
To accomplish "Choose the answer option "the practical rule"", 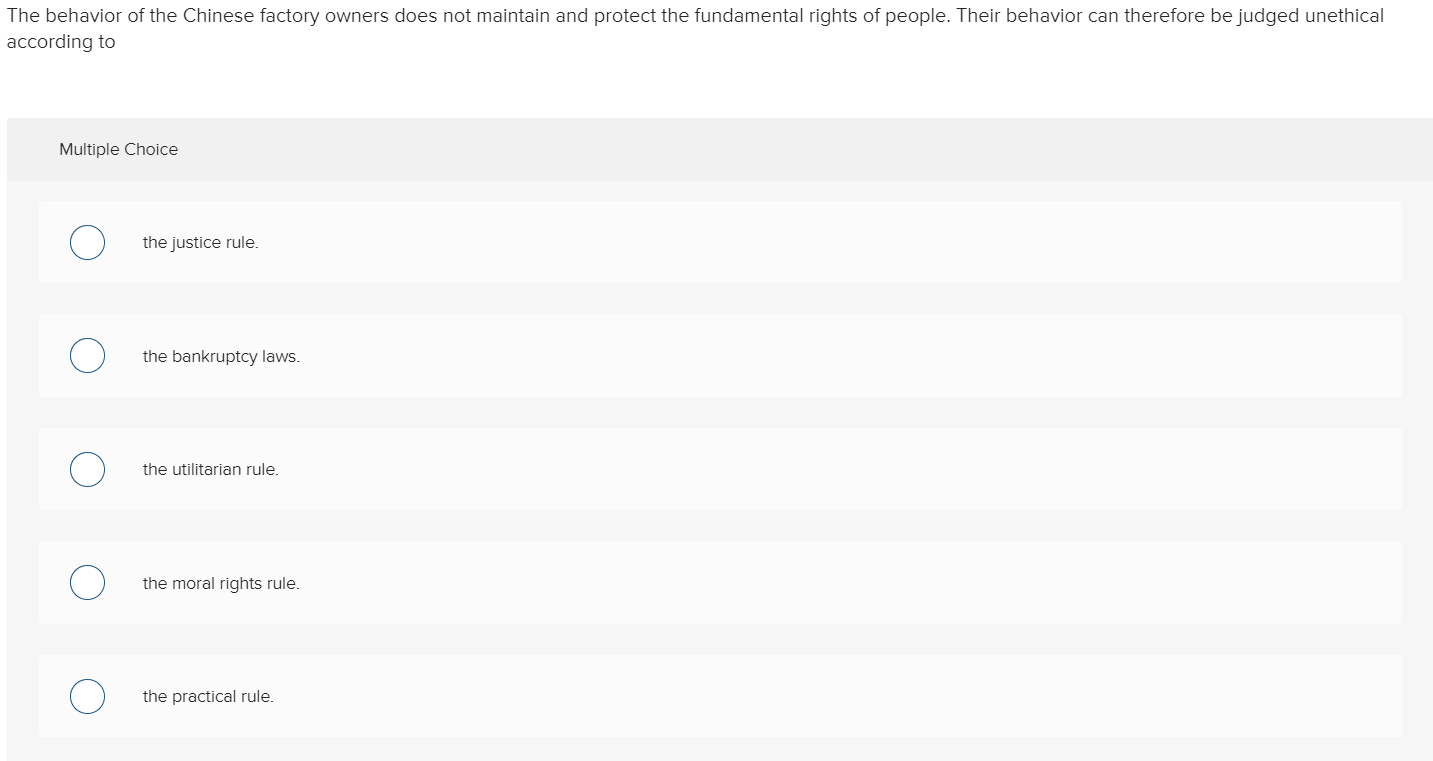I will pos(208,696).
